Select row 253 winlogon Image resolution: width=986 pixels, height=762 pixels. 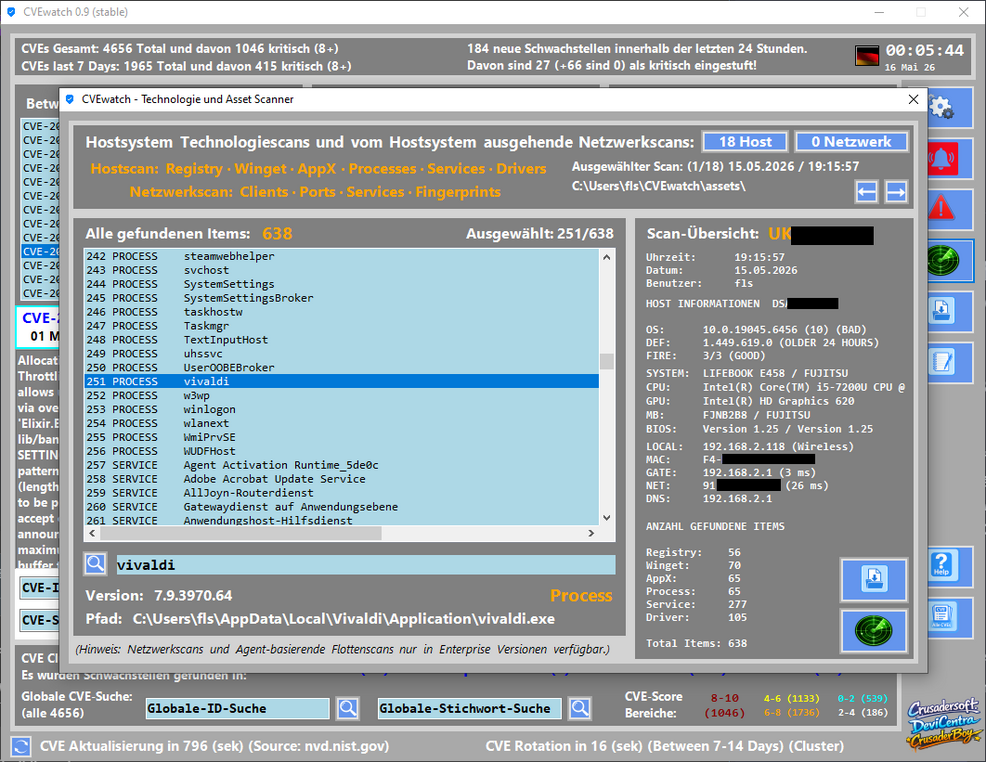[341, 409]
